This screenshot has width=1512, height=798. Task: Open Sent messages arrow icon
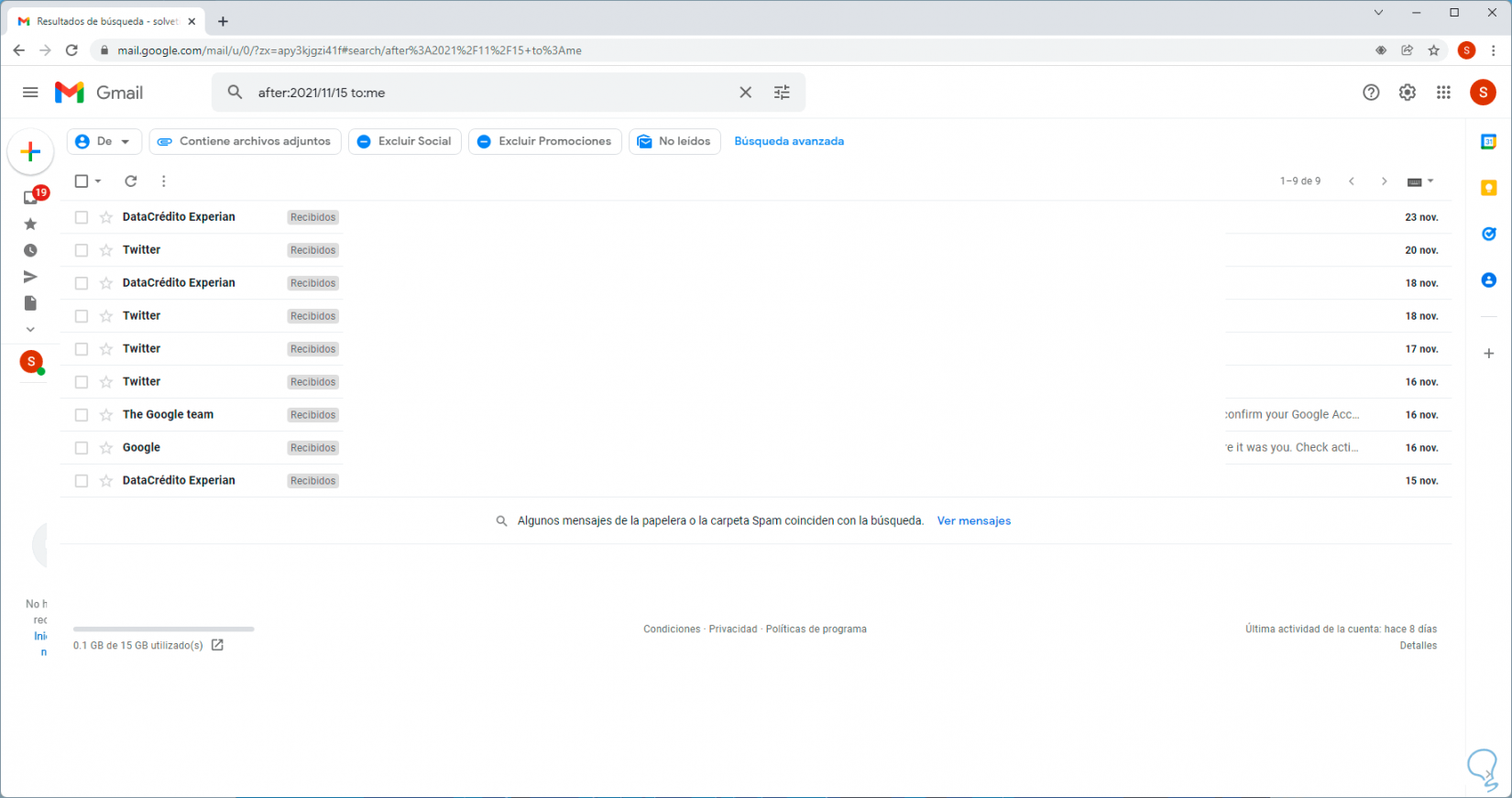[30, 277]
